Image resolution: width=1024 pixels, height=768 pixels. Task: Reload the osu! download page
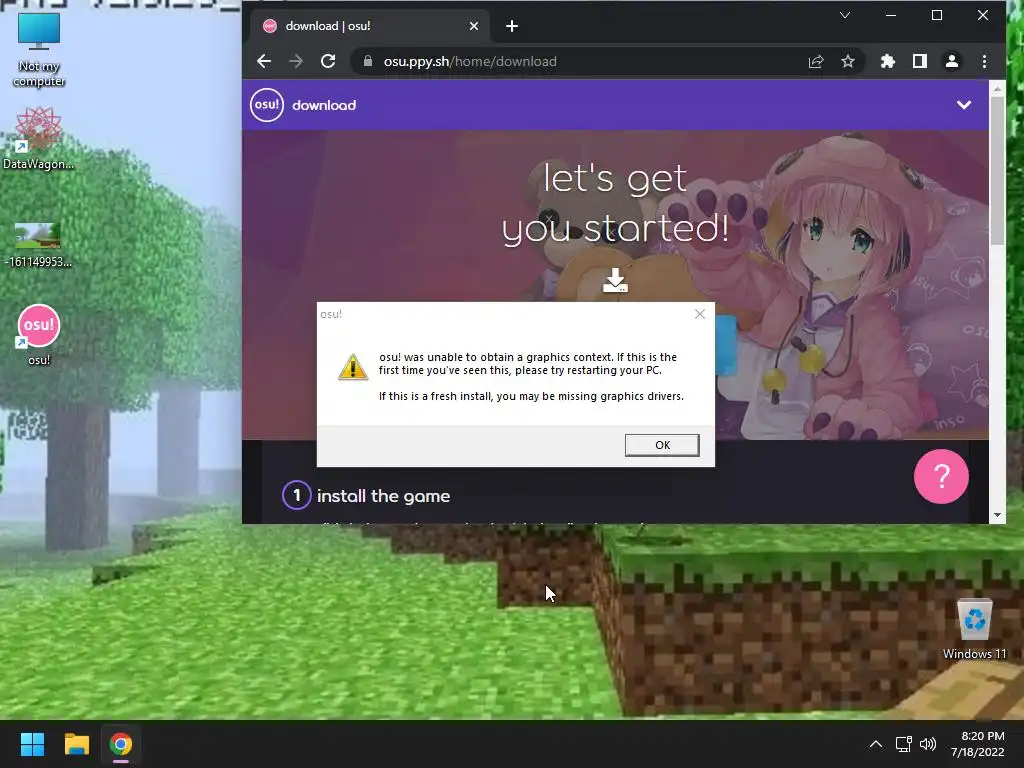click(328, 61)
